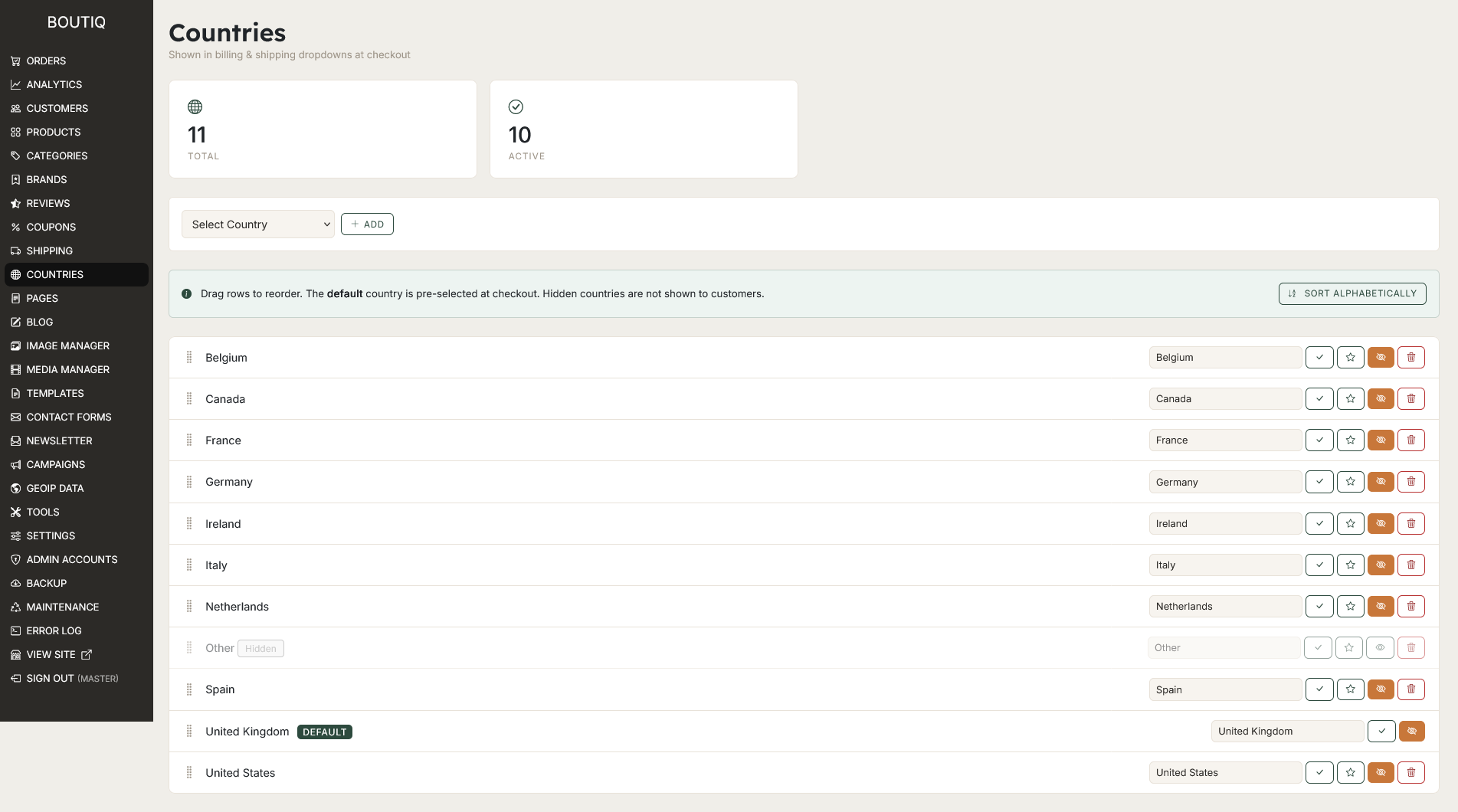Hide Canada using the eye toggle
The width and height of the screenshot is (1458, 812).
point(1381,399)
